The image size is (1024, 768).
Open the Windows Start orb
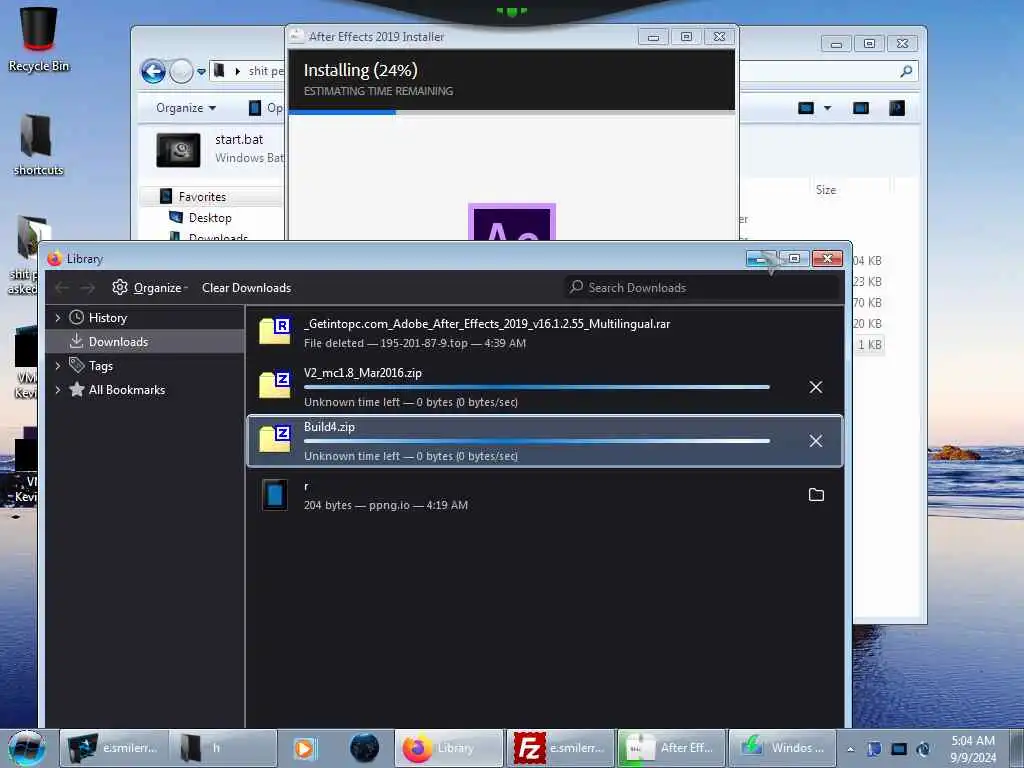coord(27,748)
